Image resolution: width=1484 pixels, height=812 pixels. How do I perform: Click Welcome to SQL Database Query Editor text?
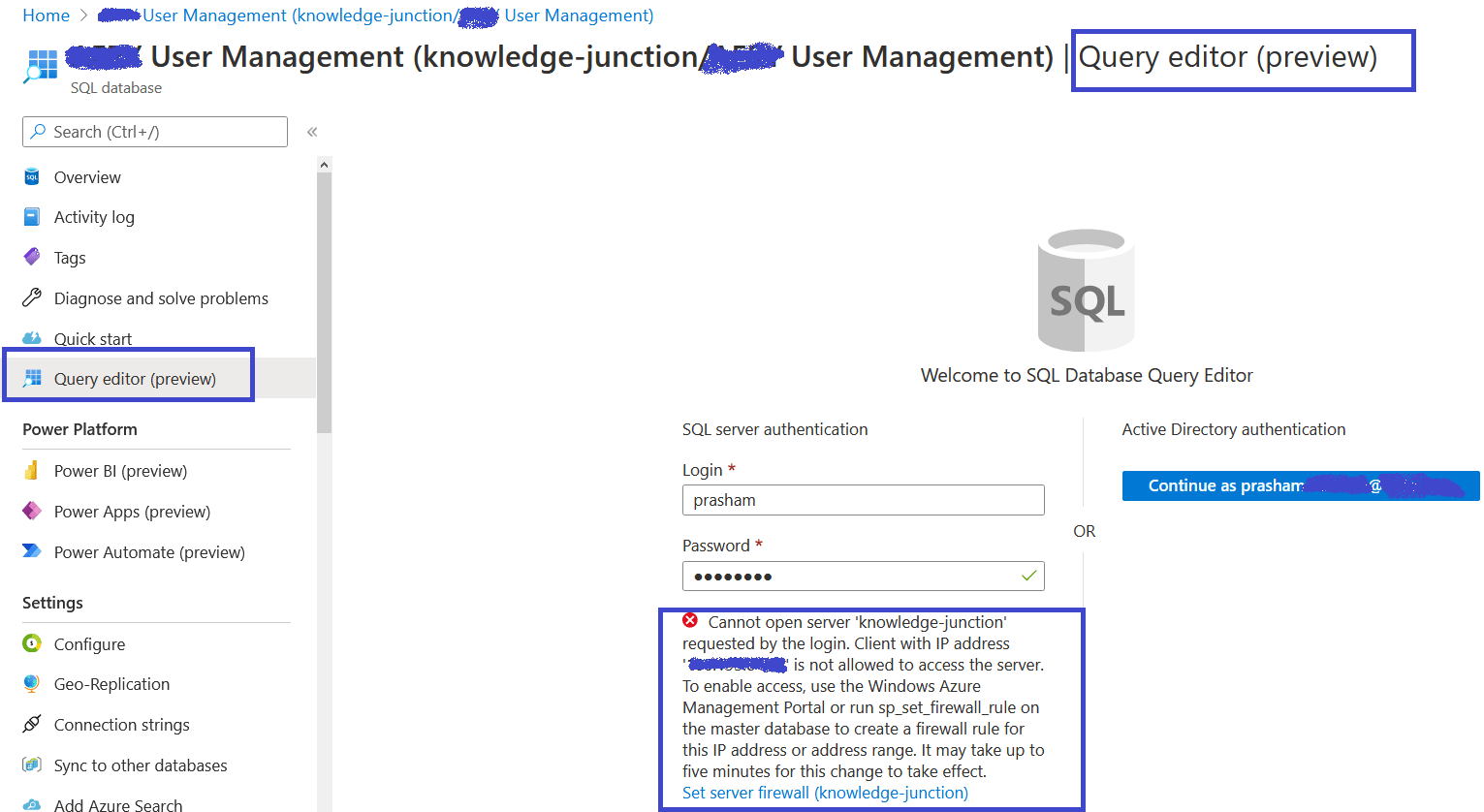[1087, 375]
